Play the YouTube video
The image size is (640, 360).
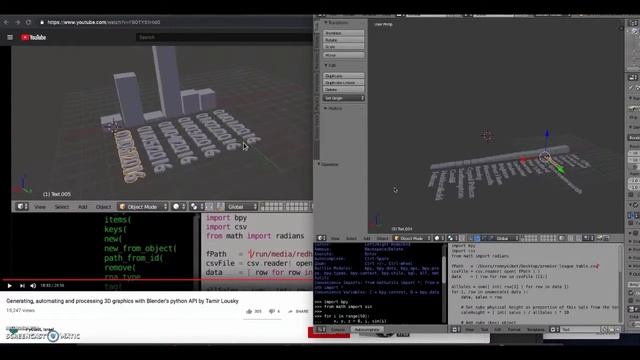pyautogui.click(x=10, y=286)
